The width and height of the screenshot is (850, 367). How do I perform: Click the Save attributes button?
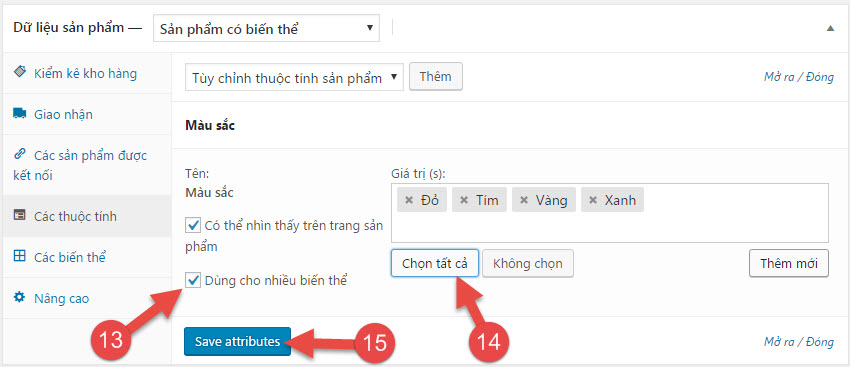pyautogui.click(x=237, y=342)
